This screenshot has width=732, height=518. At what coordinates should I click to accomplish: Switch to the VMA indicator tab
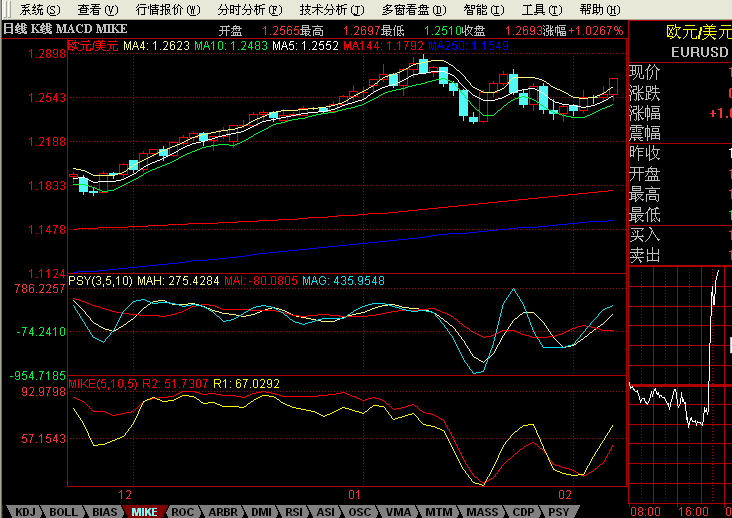click(x=398, y=512)
